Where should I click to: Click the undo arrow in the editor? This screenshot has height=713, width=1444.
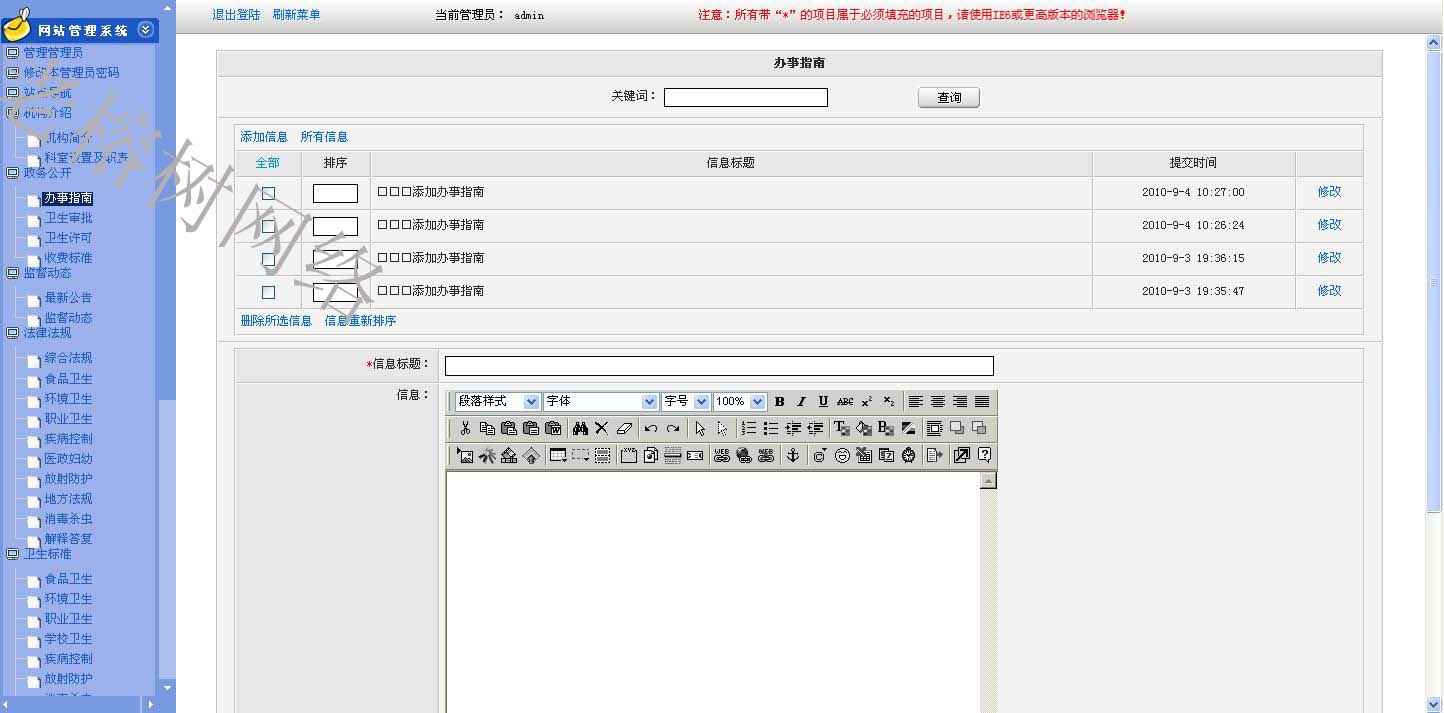pyautogui.click(x=651, y=429)
